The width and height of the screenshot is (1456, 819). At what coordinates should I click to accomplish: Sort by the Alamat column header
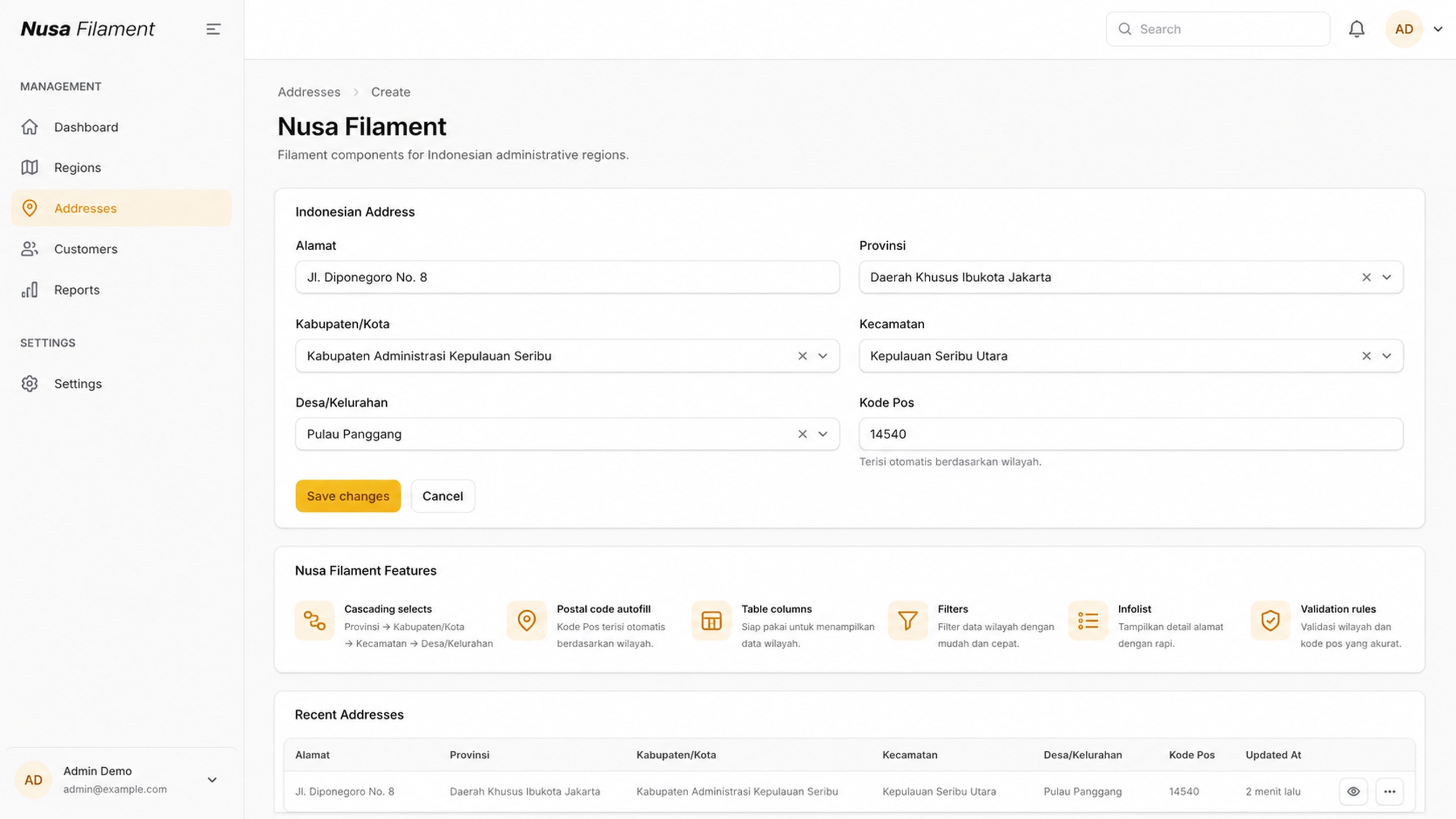click(x=312, y=755)
